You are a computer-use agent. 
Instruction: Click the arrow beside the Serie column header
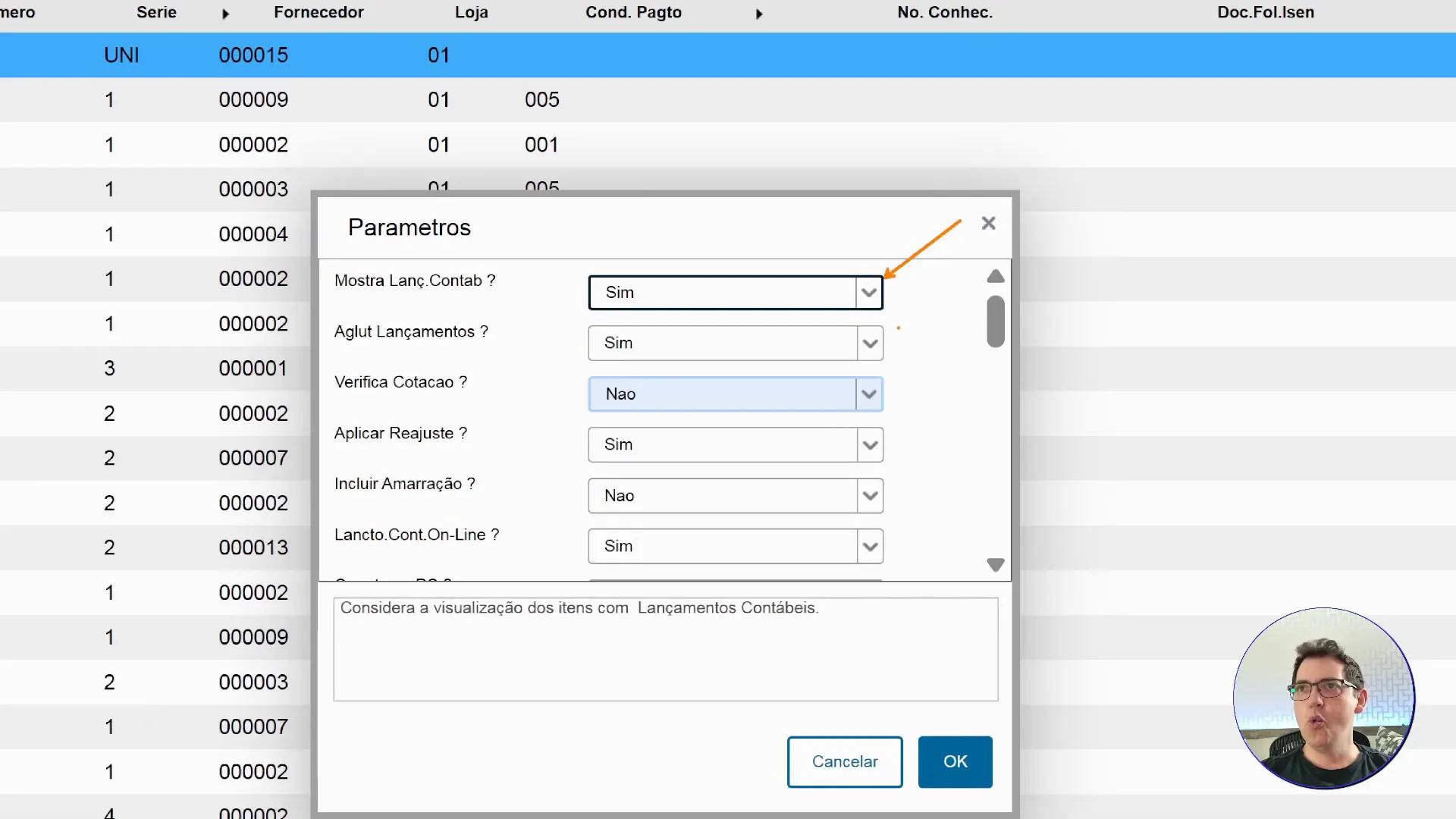click(x=225, y=14)
